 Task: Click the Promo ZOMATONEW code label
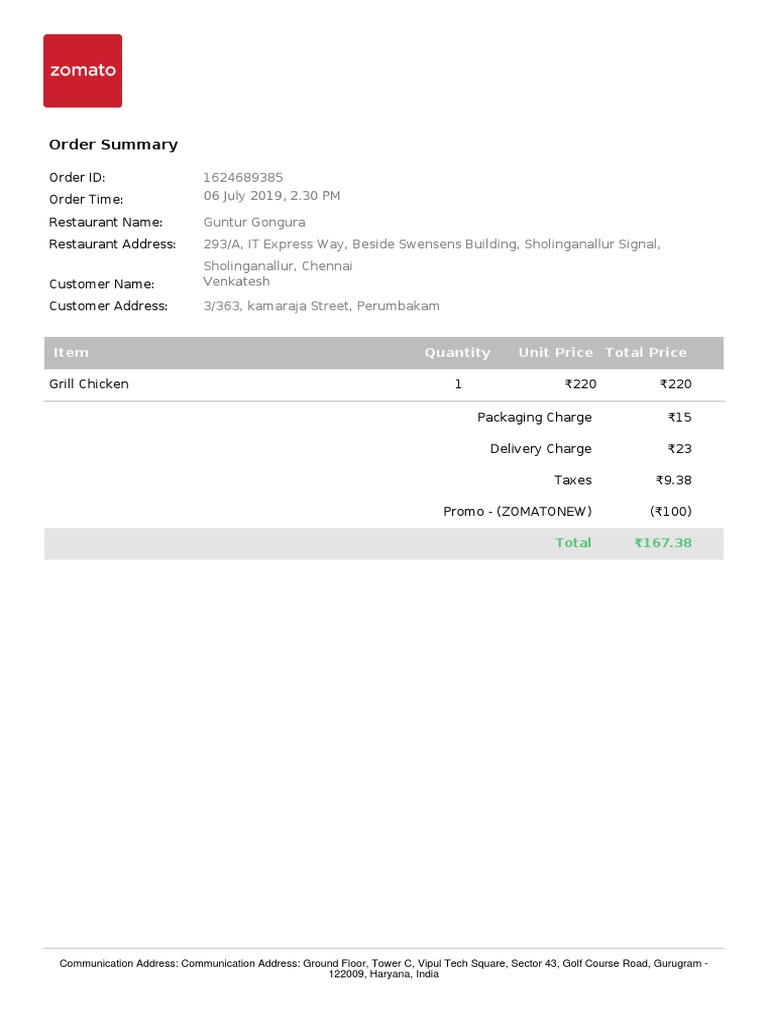click(x=517, y=512)
